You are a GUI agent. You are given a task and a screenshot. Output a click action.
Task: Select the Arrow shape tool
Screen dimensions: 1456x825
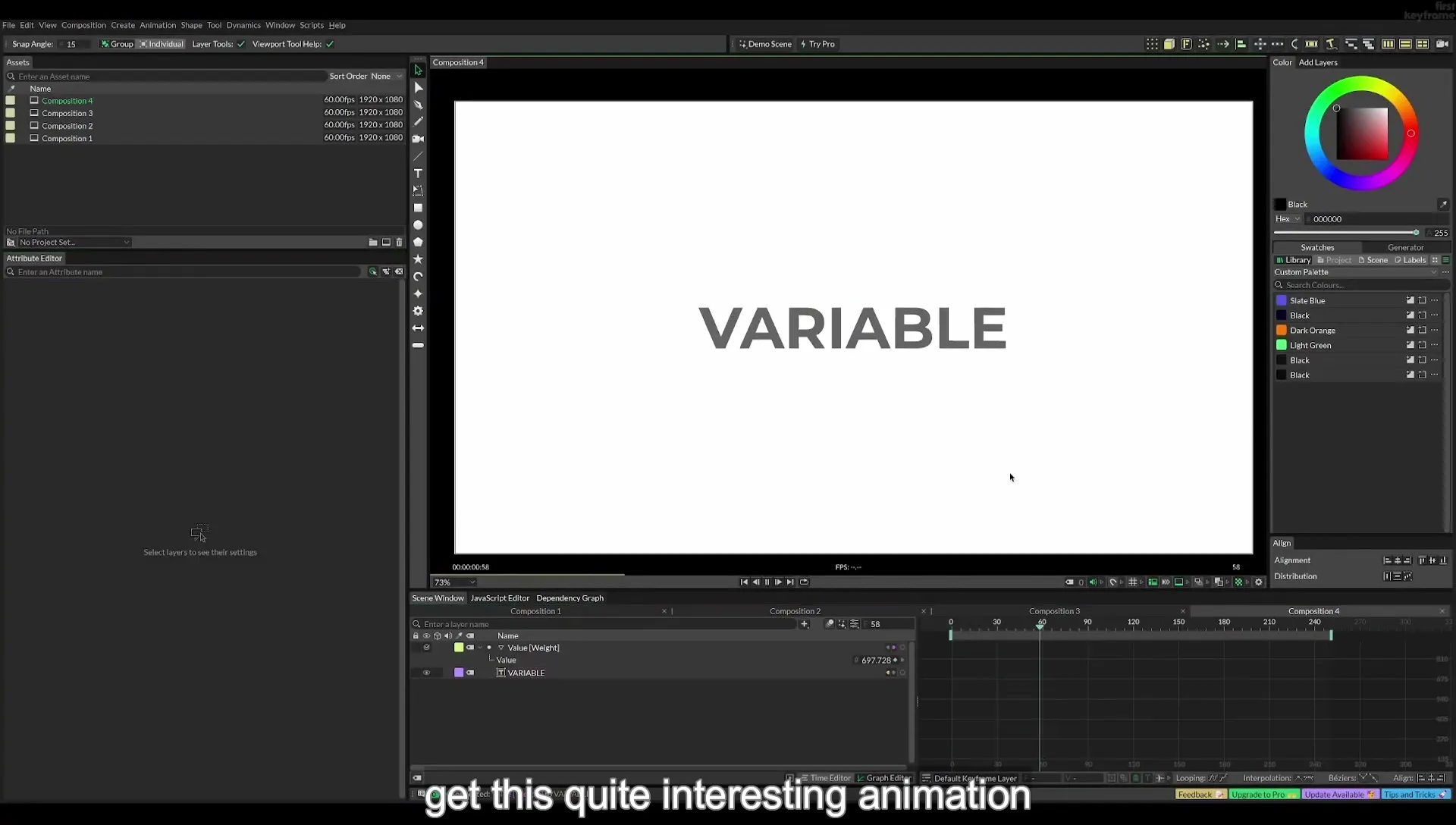[x=418, y=328]
